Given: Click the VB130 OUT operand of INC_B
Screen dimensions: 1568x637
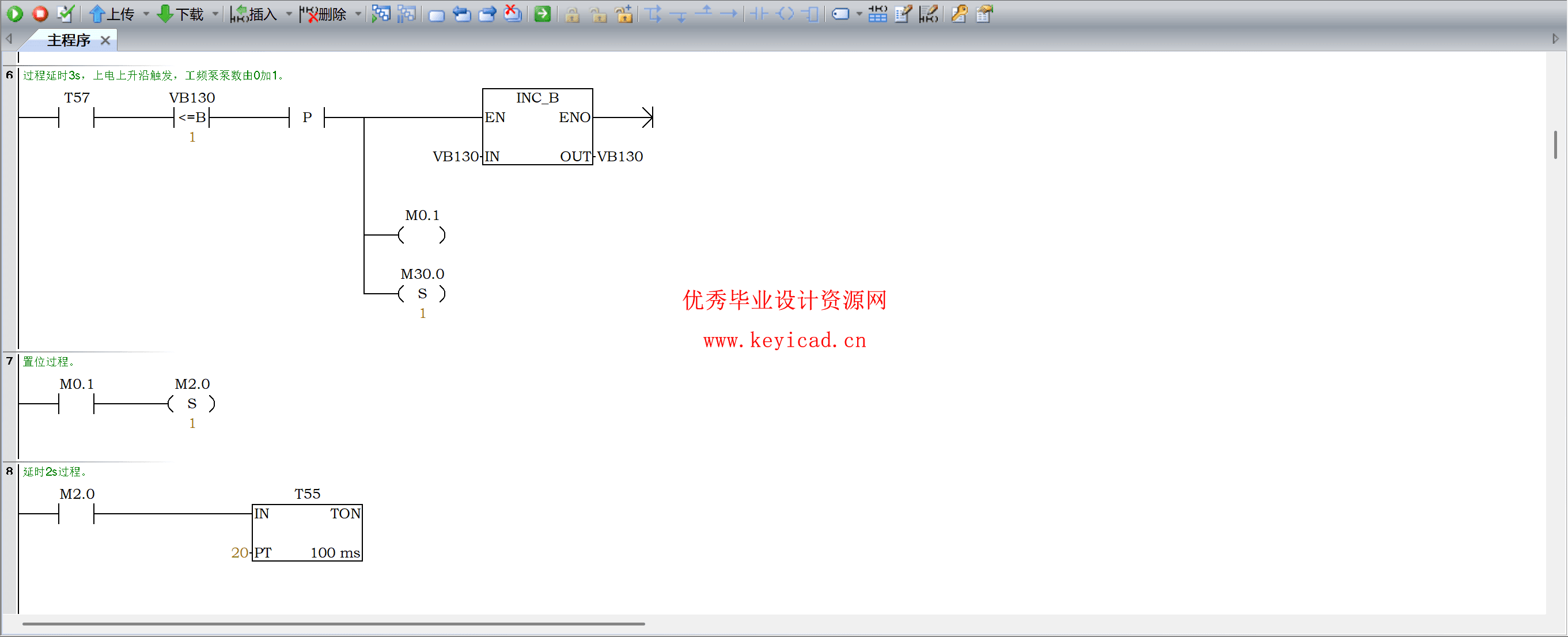Looking at the screenshot, I should pyautogui.click(x=620, y=156).
